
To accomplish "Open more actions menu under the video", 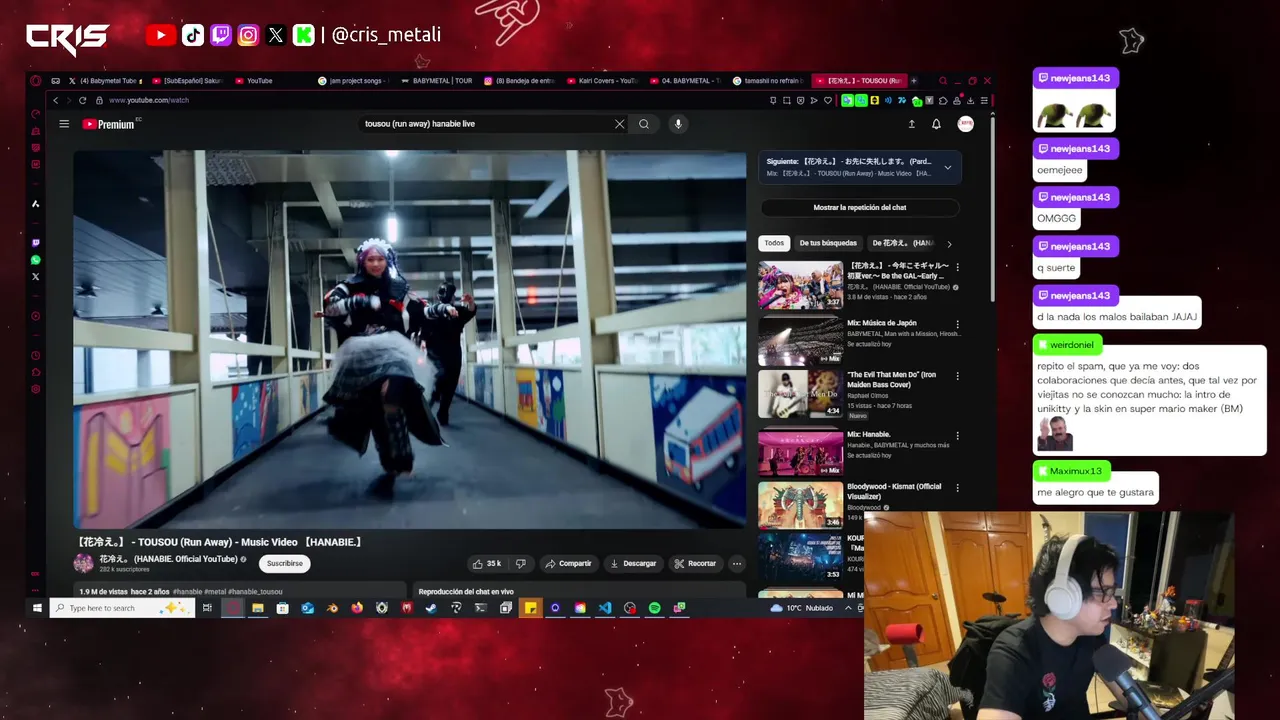I will click(x=737, y=563).
